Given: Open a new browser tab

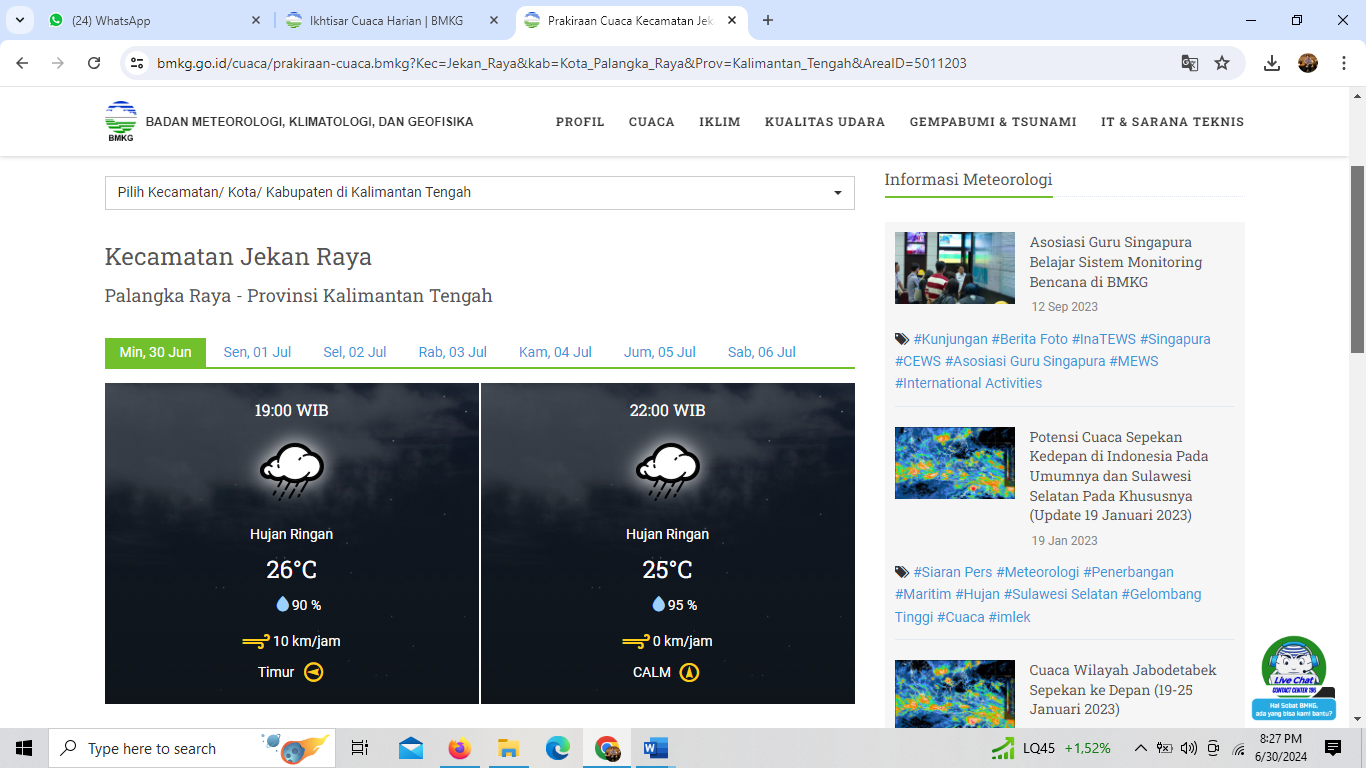Looking at the screenshot, I should click(768, 20).
